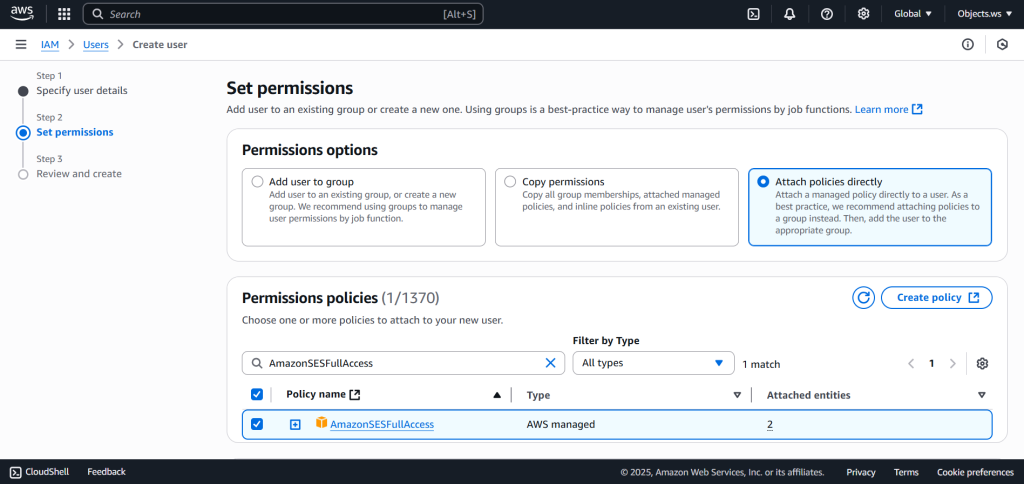
Task: Launch CloudShell from top bar icon
Action: click(x=753, y=14)
